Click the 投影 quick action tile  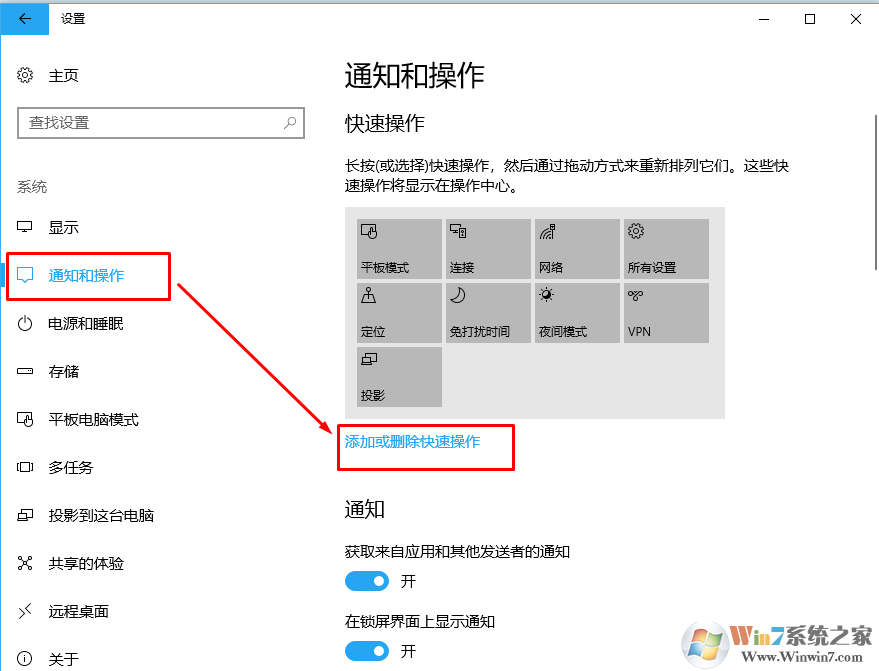coord(398,376)
